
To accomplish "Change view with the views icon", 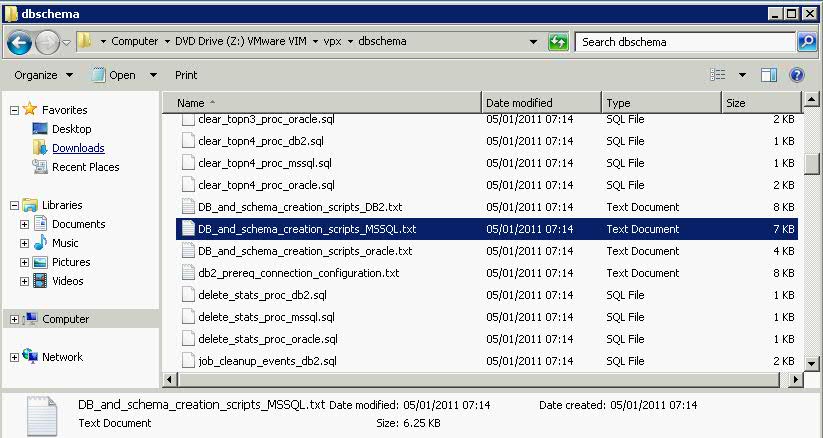I will [x=718, y=75].
